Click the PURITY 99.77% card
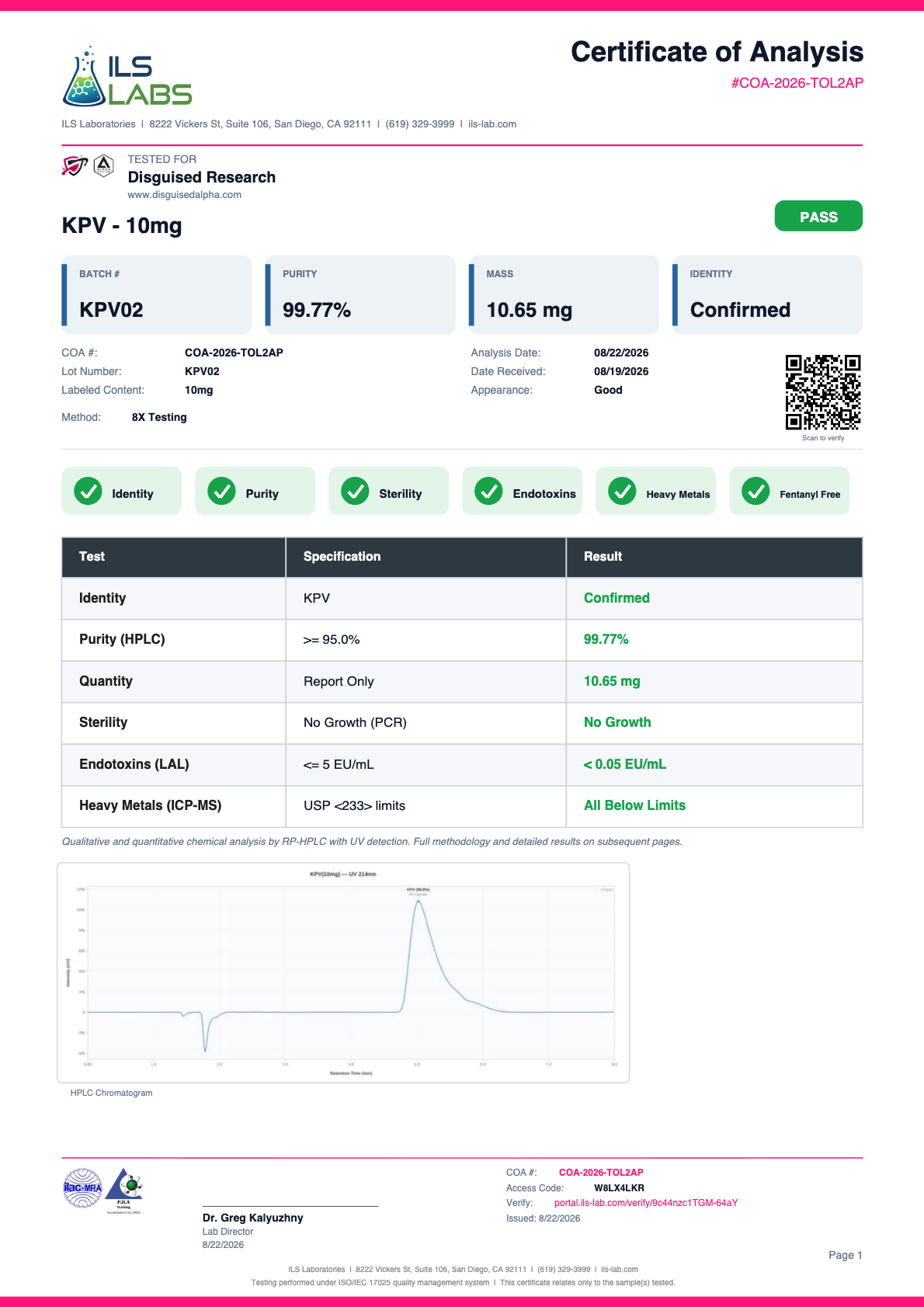 (360, 295)
